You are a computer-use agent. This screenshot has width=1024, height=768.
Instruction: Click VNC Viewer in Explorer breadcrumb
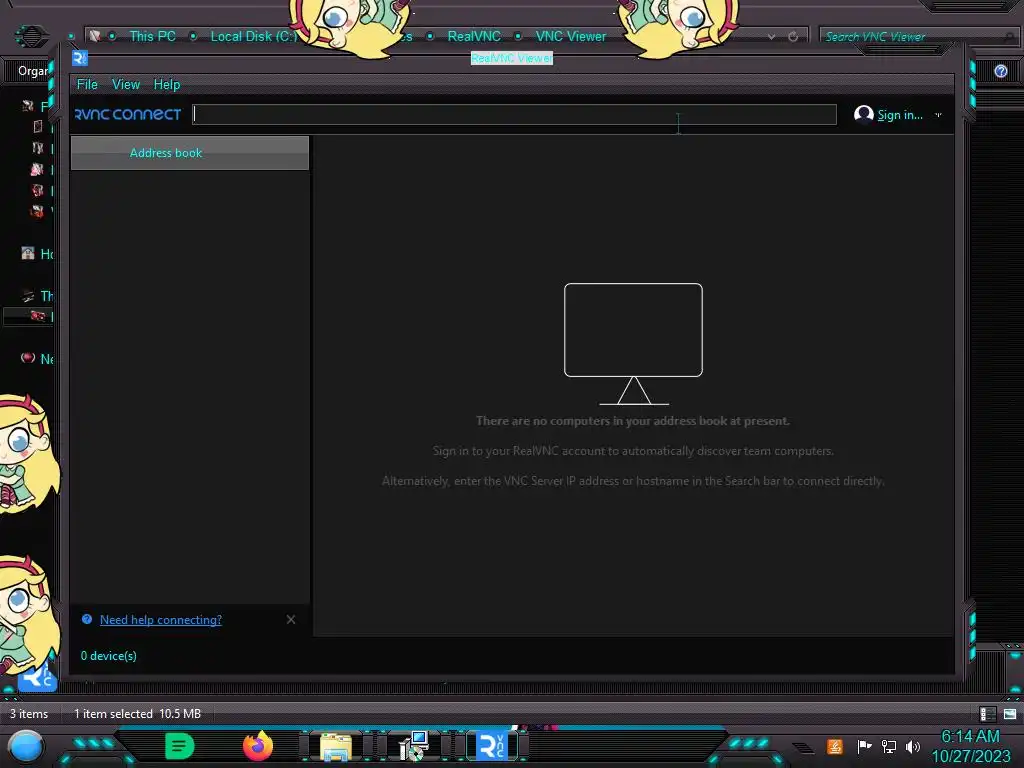pos(571,37)
